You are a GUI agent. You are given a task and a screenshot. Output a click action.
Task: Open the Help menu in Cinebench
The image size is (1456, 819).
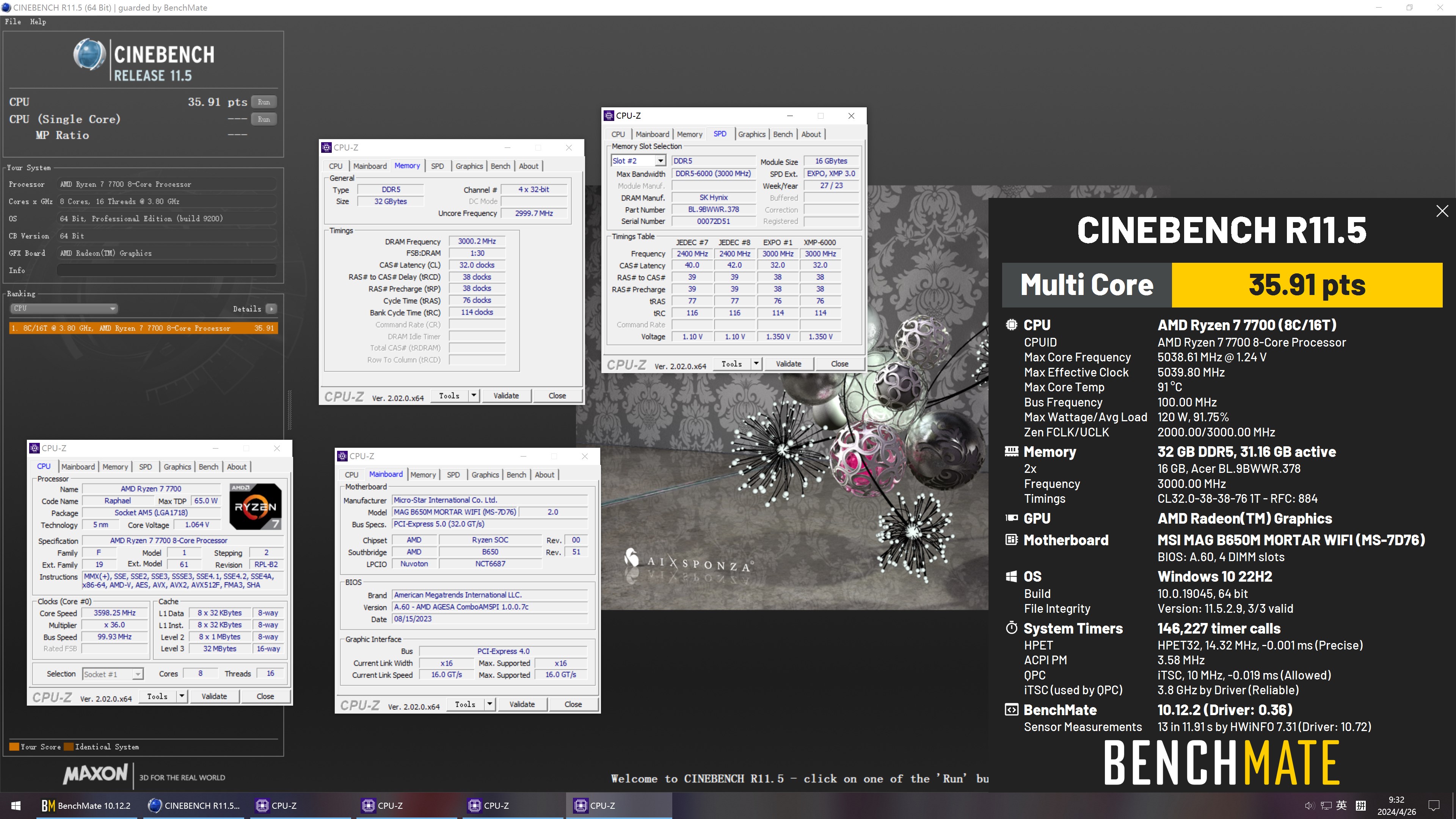pyautogui.click(x=38, y=22)
